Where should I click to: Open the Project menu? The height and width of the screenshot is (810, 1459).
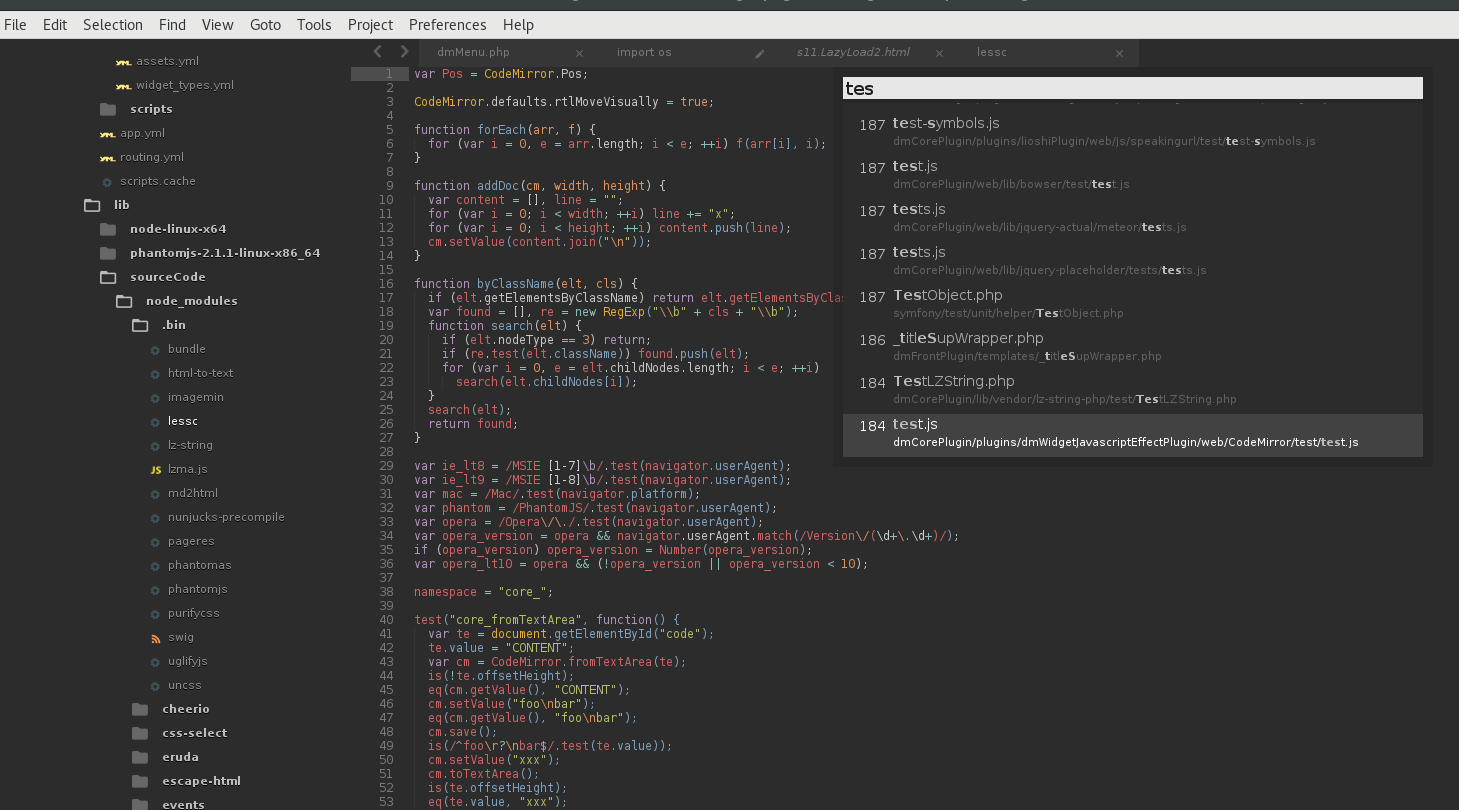pyautogui.click(x=370, y=25)
